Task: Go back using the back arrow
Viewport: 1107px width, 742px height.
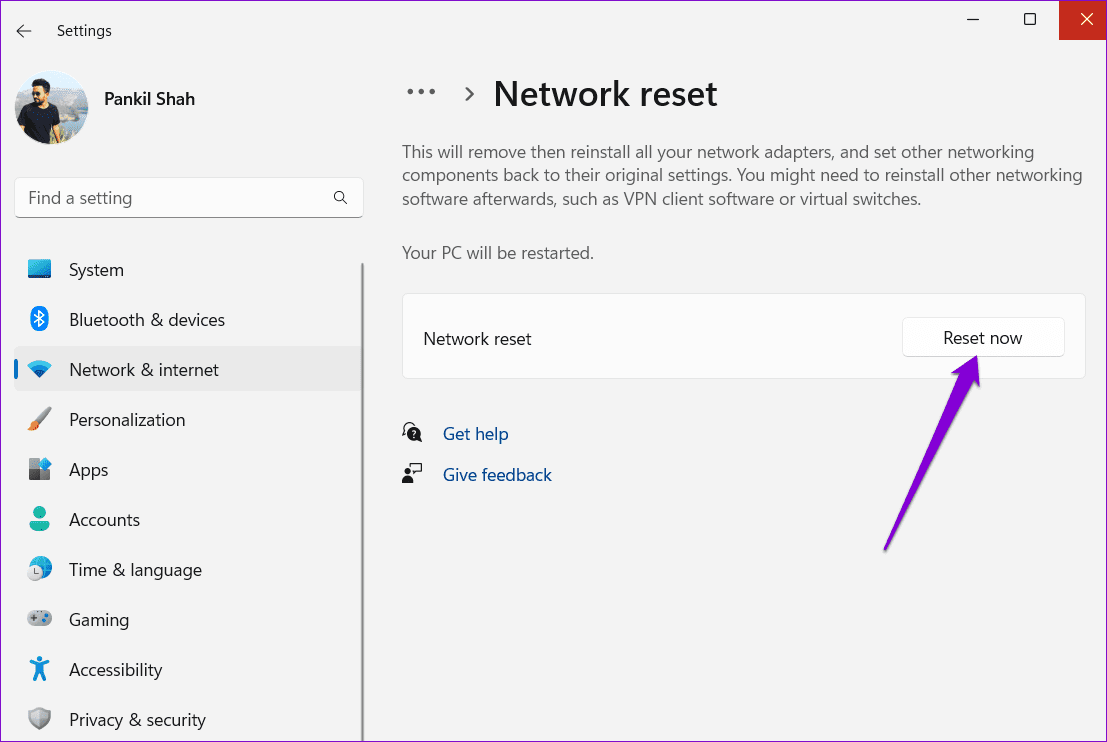Action: click(24, 31)
